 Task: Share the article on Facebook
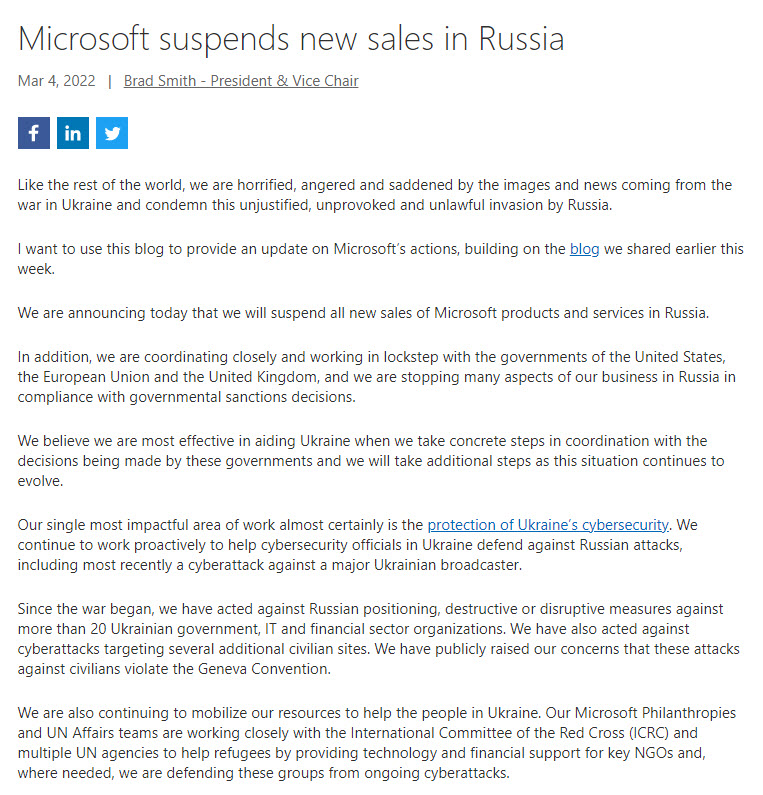tap(33, 133)
